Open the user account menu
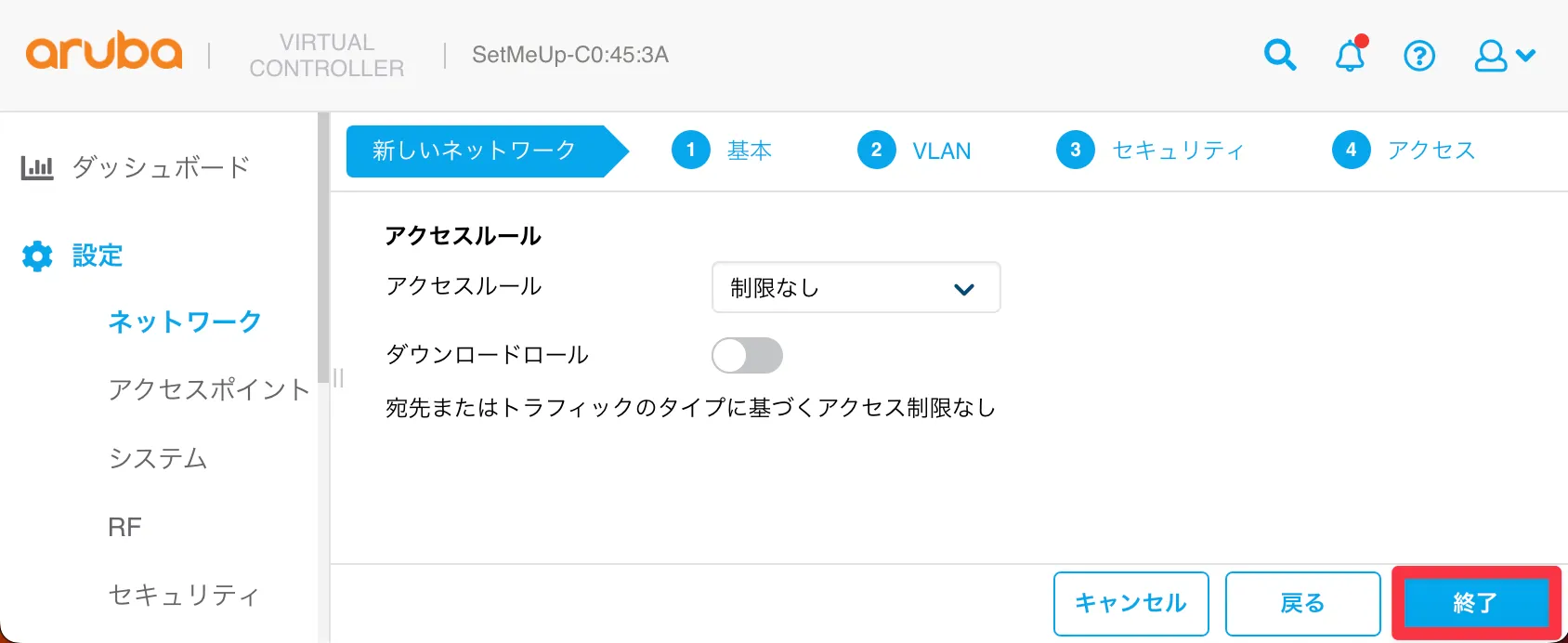 coord(1504,56)
